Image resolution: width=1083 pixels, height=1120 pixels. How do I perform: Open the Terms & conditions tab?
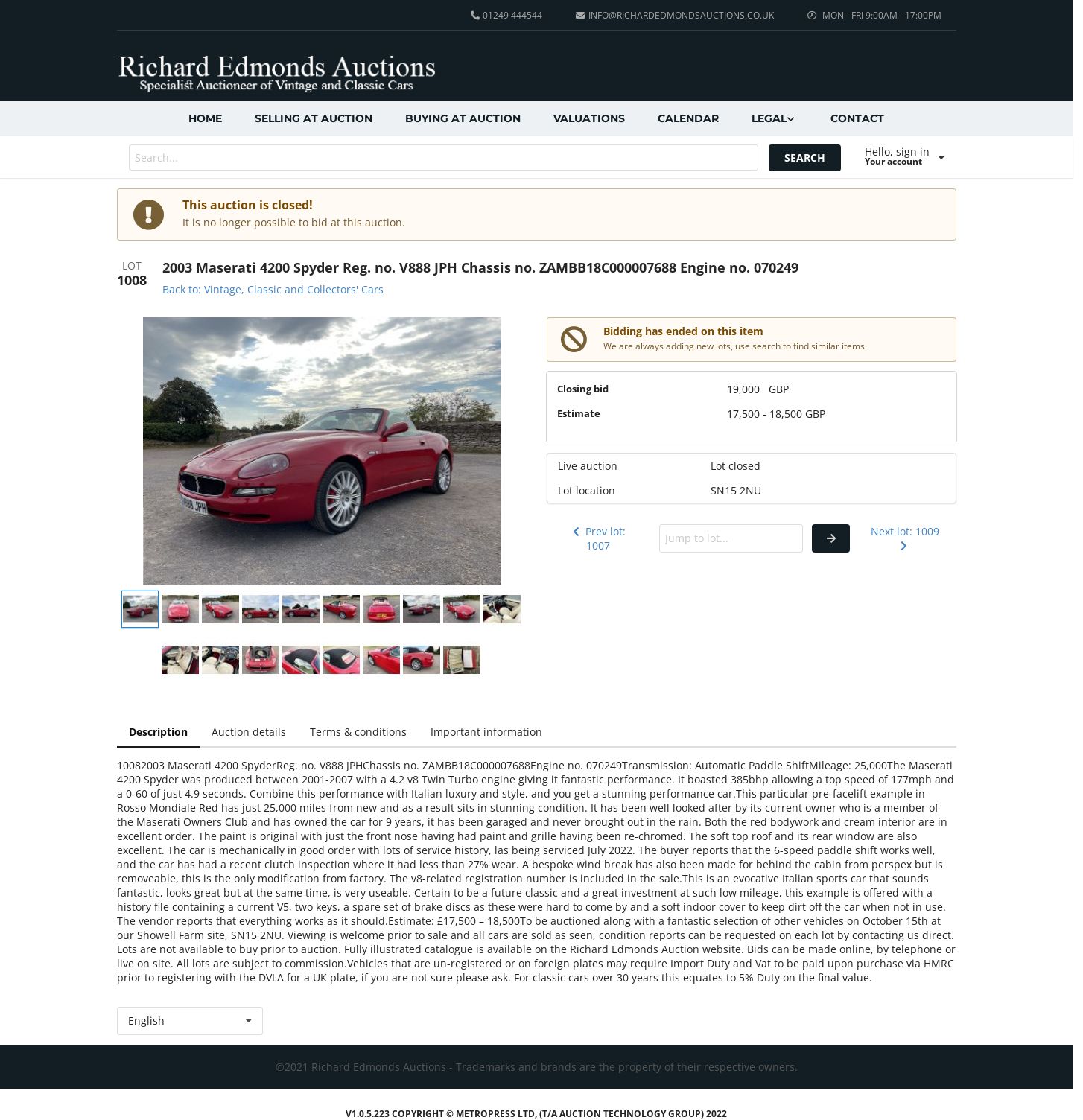(x=358, y=732)
